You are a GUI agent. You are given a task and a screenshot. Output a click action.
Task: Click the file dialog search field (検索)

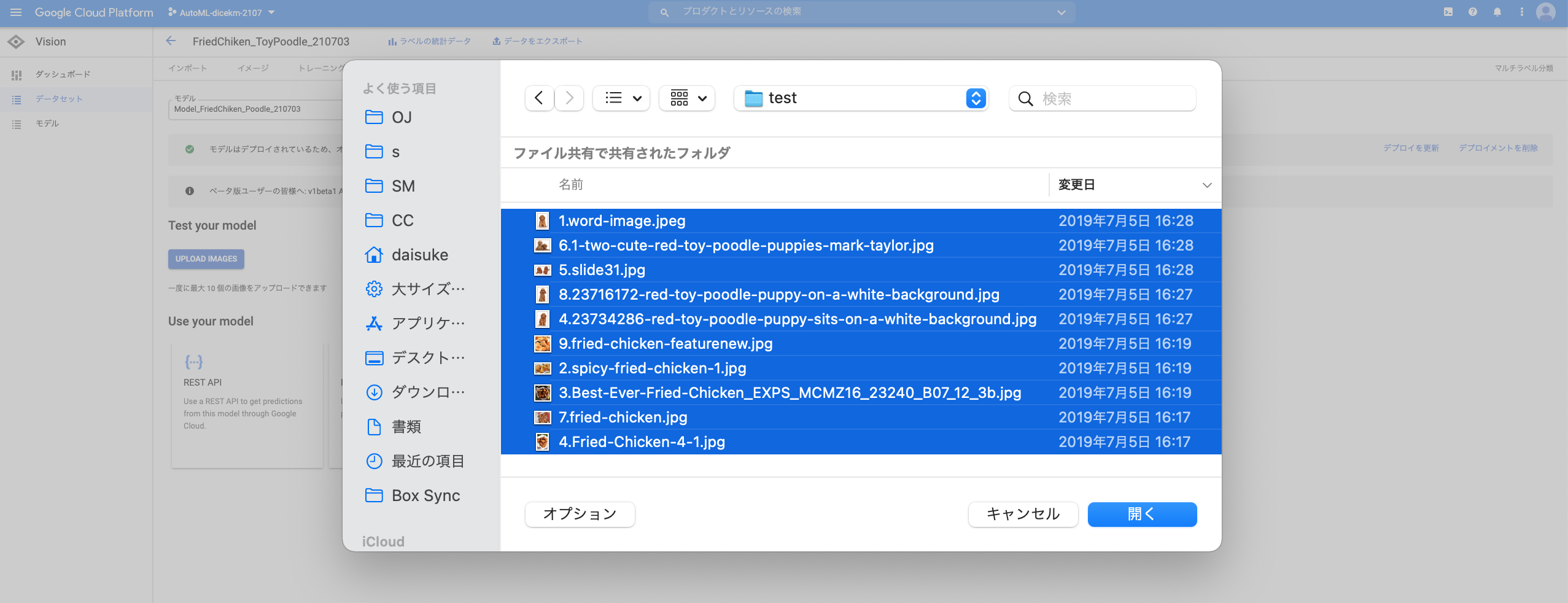click(1103, 98)
